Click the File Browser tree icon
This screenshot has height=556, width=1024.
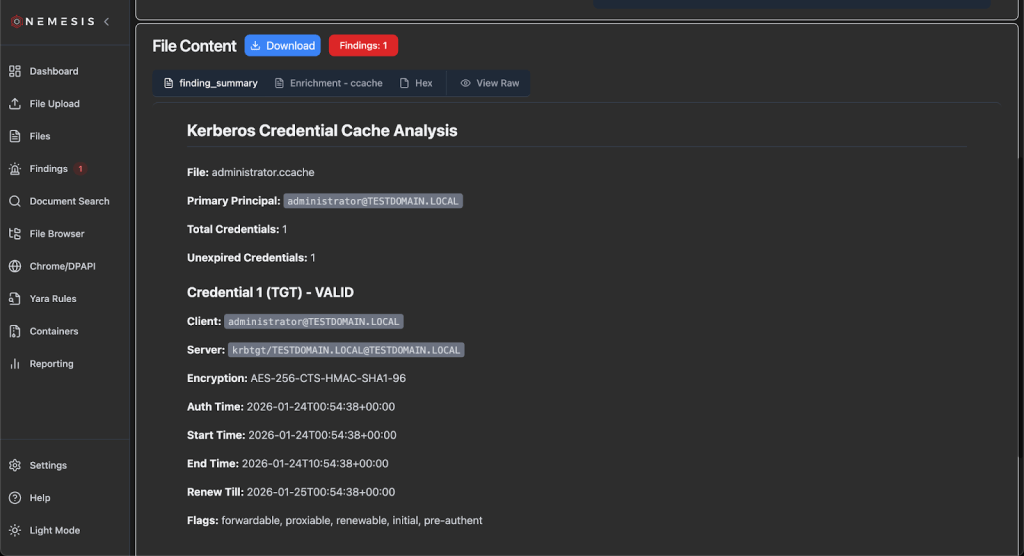[x=15, y=234]
